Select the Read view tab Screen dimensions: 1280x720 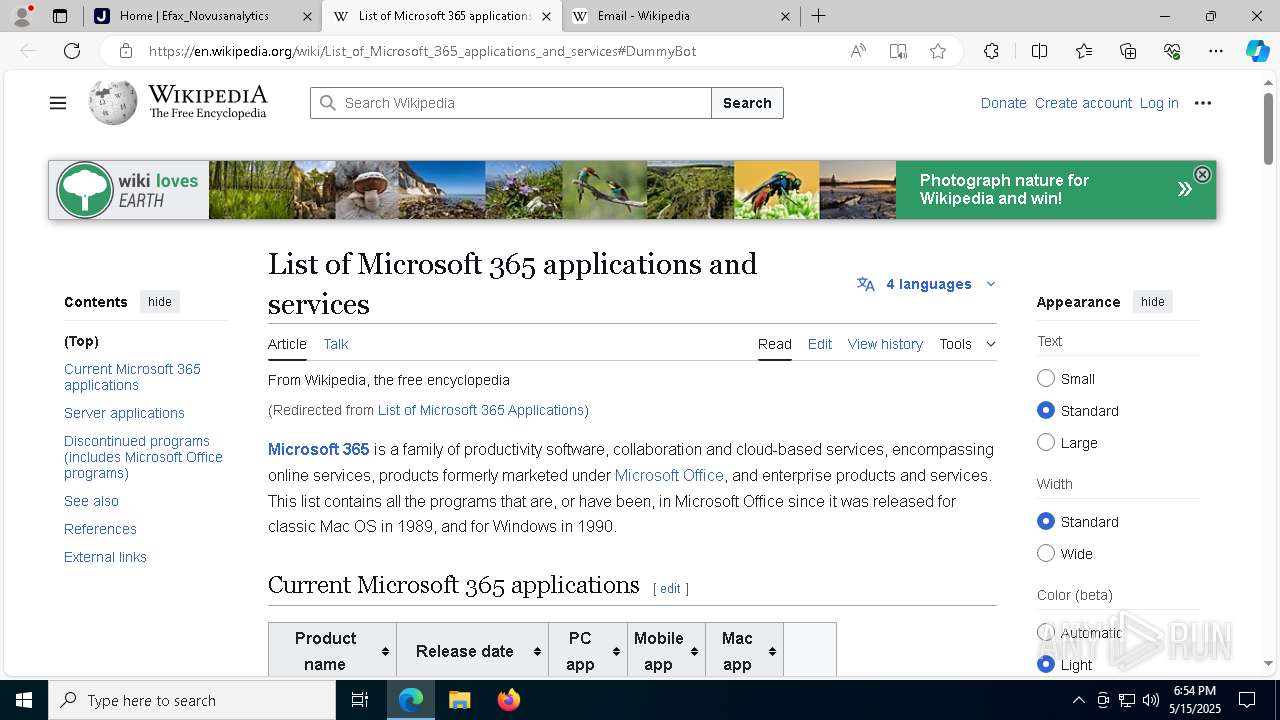775,344
